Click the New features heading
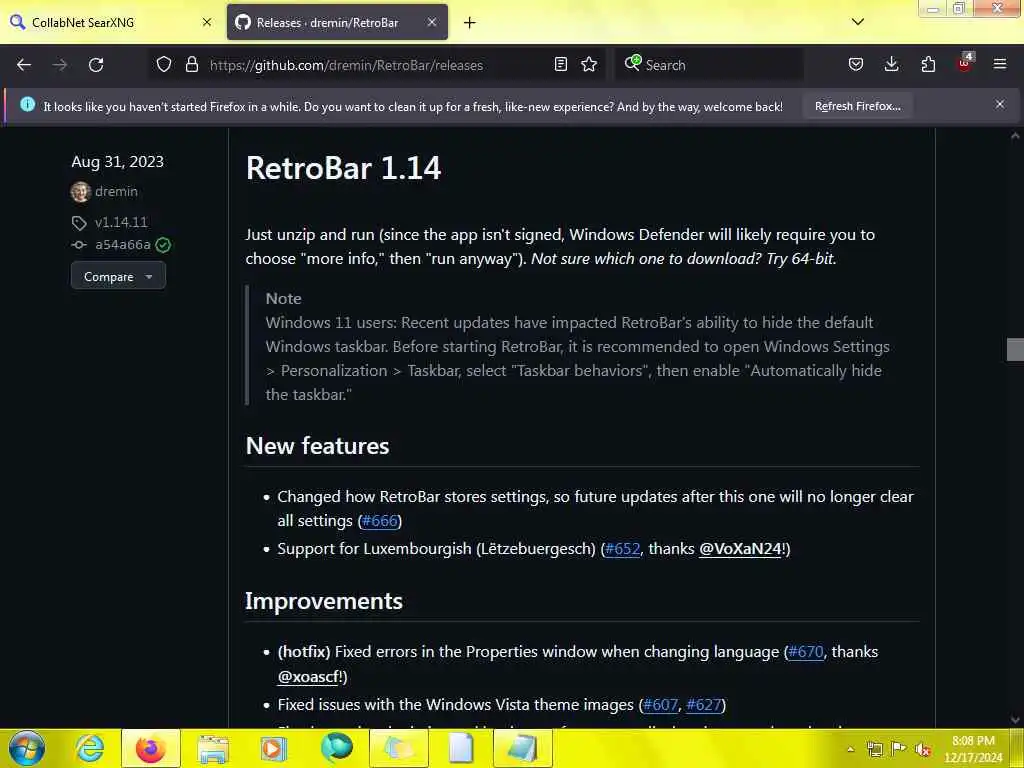Image resolution: width=1024 pixels, height=768 pixels. [x=317, y=446]
